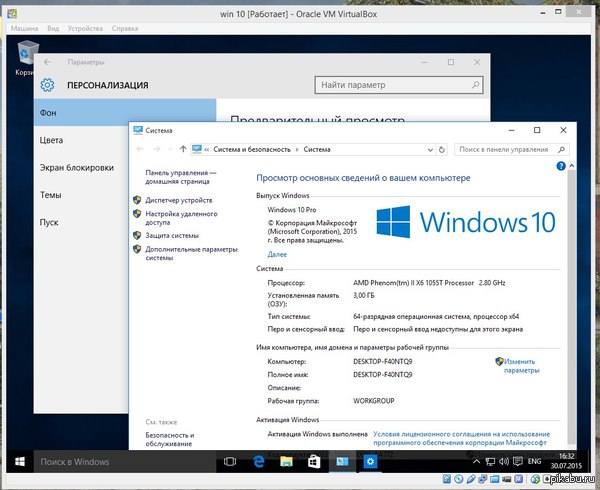
Task: Show hidden tray icons chevron
Action: (476, 462)
